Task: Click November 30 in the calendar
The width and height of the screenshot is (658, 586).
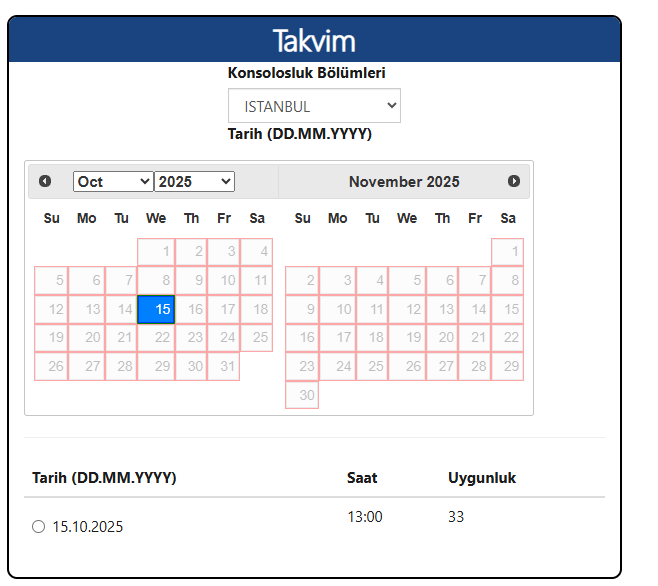Action: pos(302,395)
